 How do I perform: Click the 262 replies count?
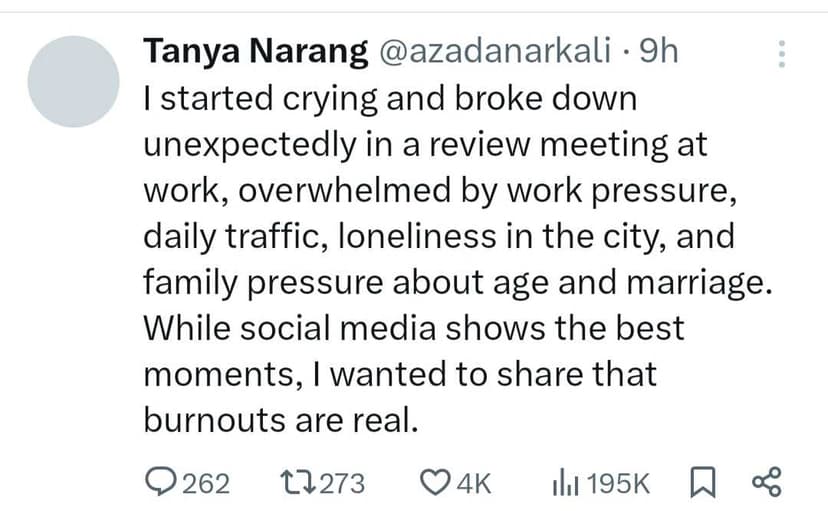pyautogui.click(x=207, y=484)
